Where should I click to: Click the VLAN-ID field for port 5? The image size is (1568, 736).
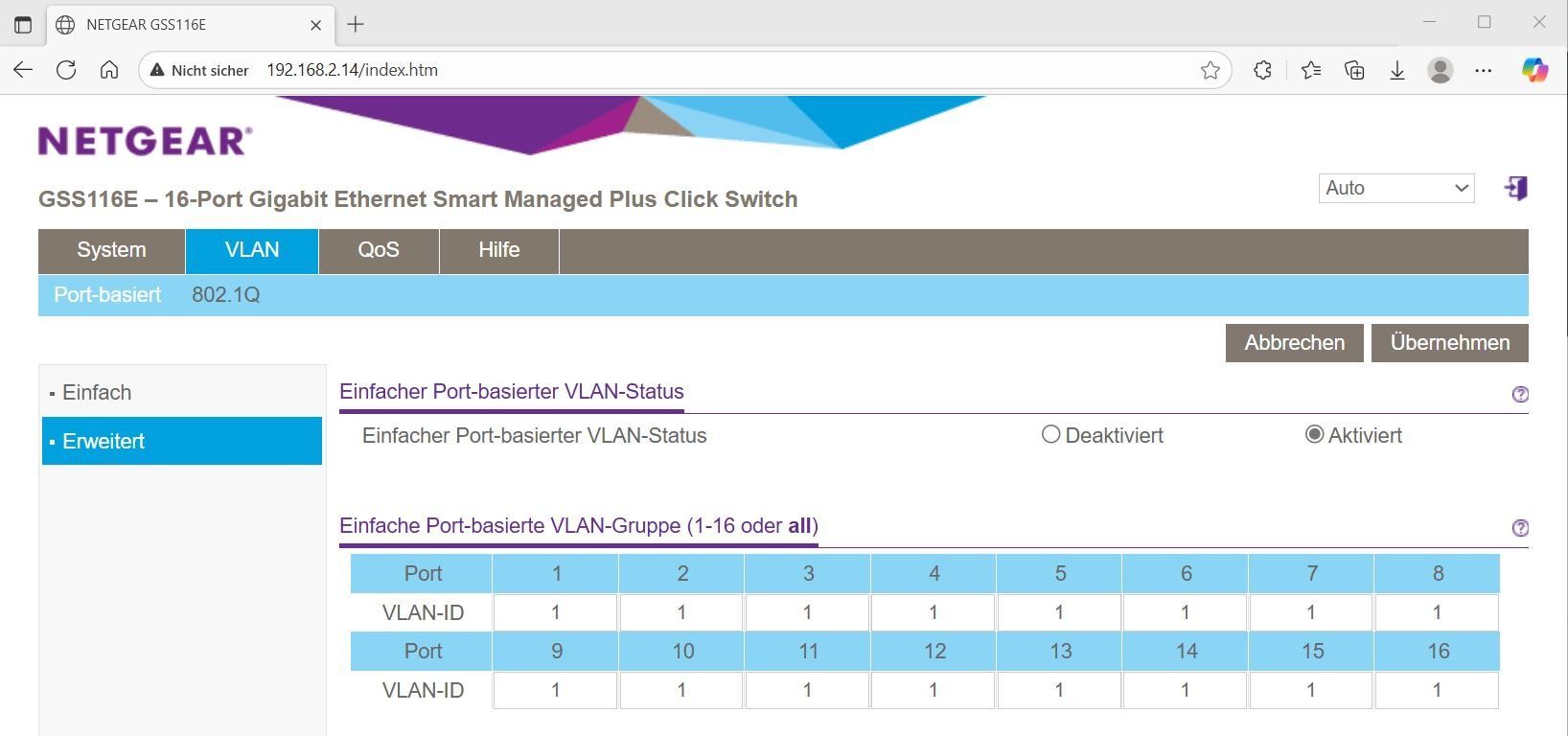(1059, 612)
